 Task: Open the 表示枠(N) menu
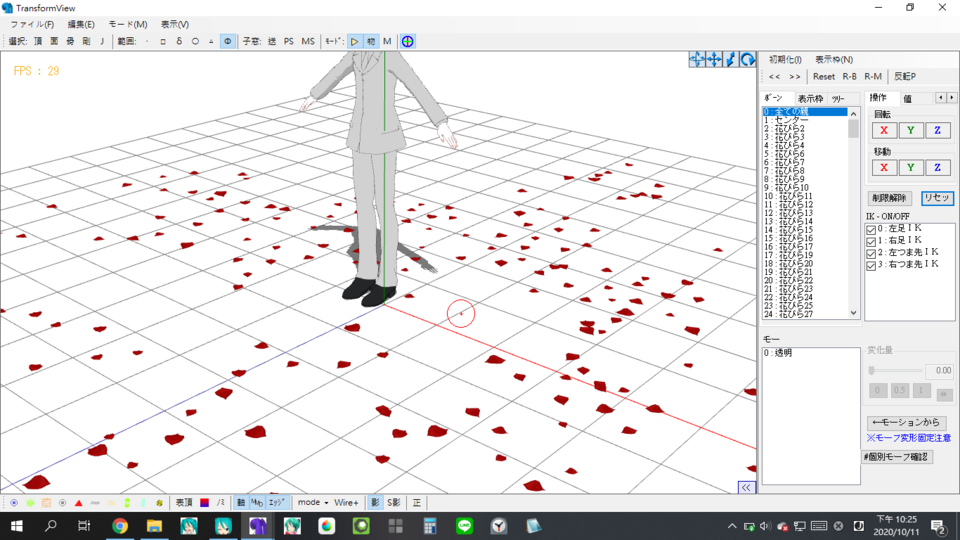tap(833, 59)
